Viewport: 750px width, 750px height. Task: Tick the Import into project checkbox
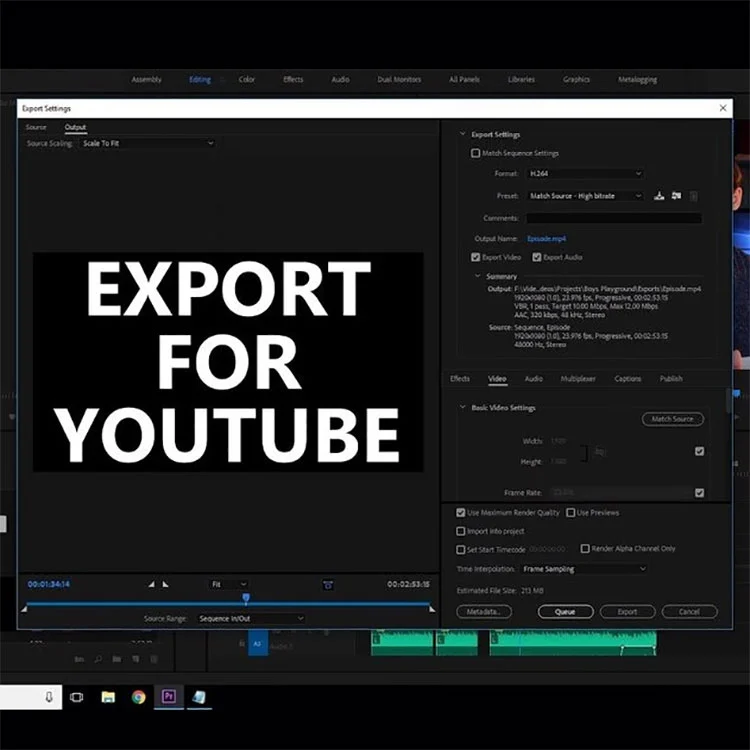point(461,531)
